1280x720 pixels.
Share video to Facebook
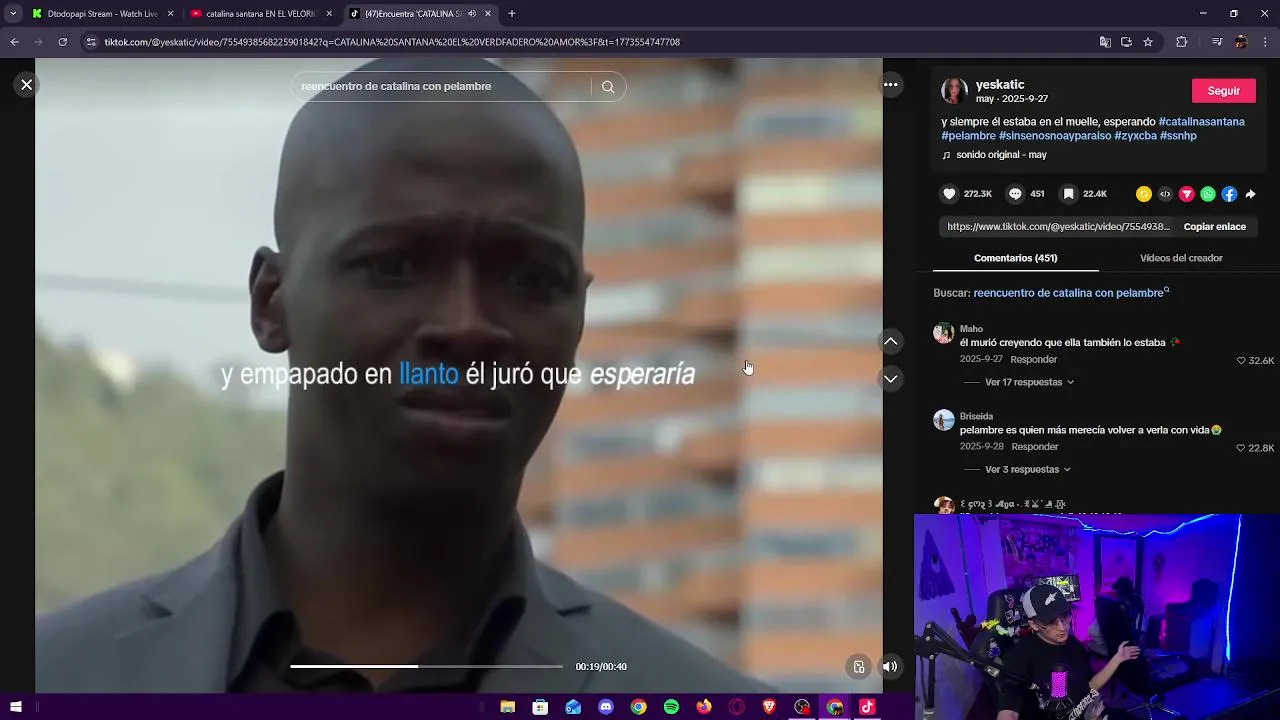pyautogui.click(x=1229, y=194)
